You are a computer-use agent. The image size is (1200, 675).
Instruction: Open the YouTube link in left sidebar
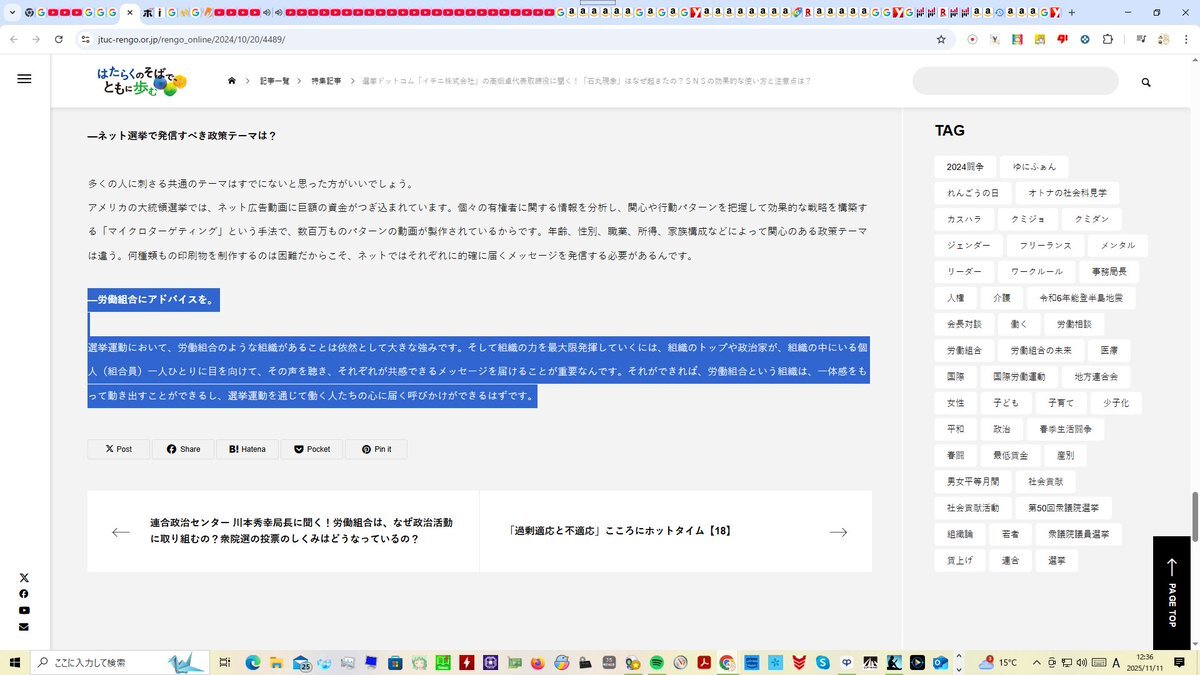pos(24,610)
